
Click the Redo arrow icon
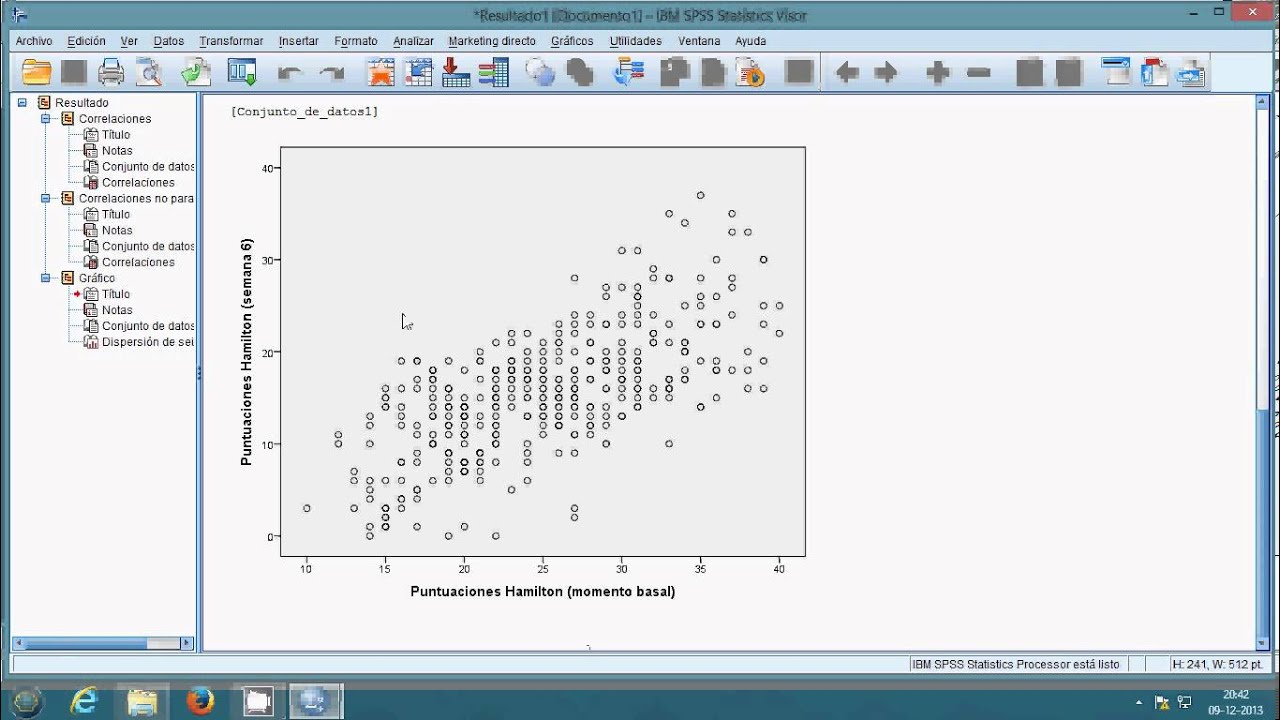pos(331,73)
